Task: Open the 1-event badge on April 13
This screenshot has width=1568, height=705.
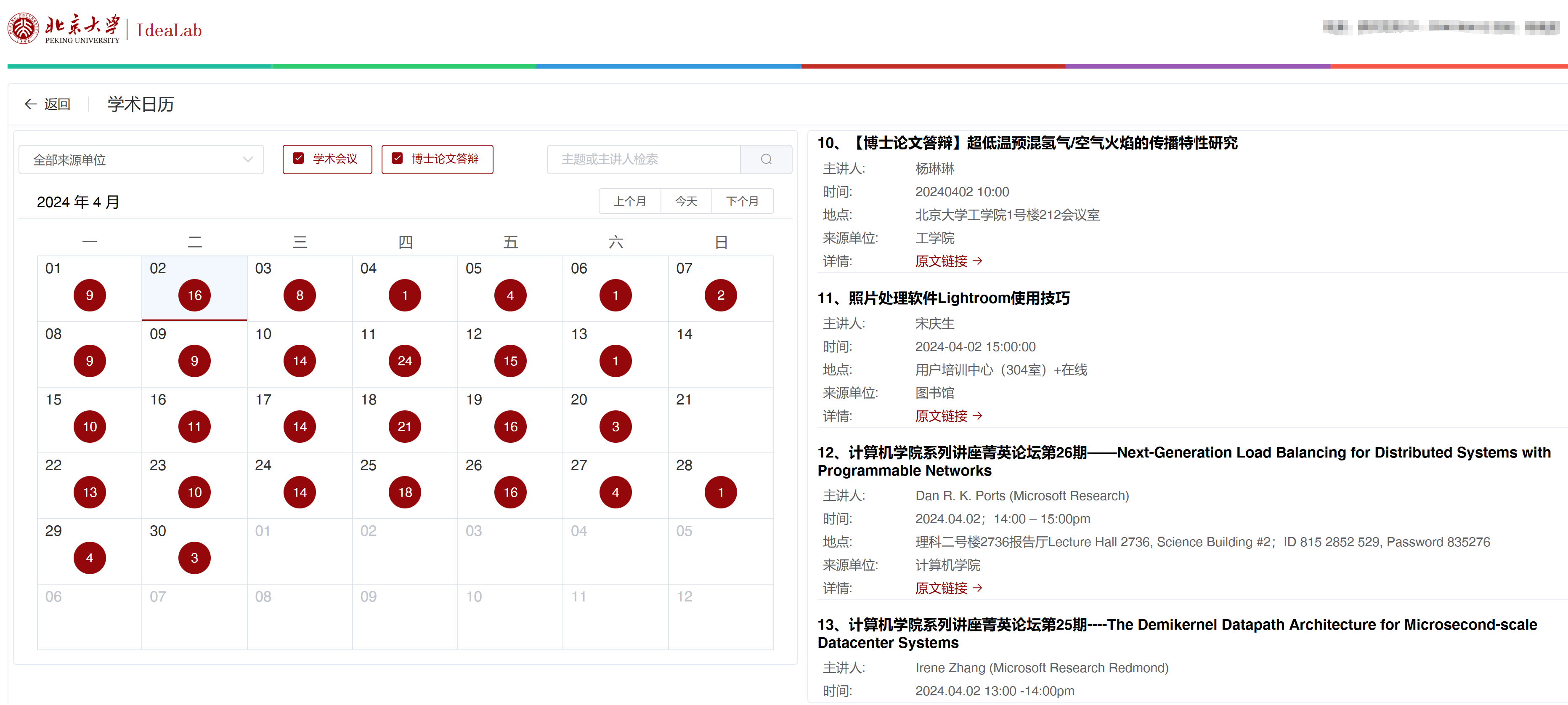Action: click(x=616, y=361)
